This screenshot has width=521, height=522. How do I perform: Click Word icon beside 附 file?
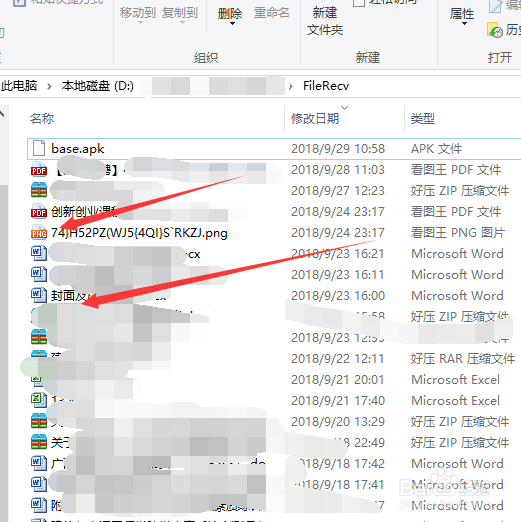pyautogui.click(x=39, y=505)
